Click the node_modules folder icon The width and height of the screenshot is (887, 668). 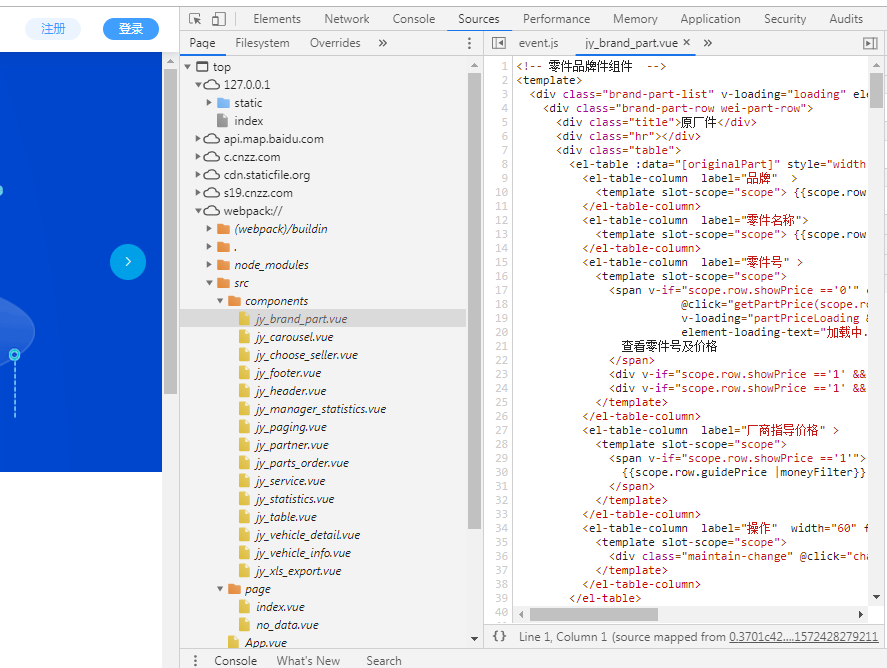(223, 265)
